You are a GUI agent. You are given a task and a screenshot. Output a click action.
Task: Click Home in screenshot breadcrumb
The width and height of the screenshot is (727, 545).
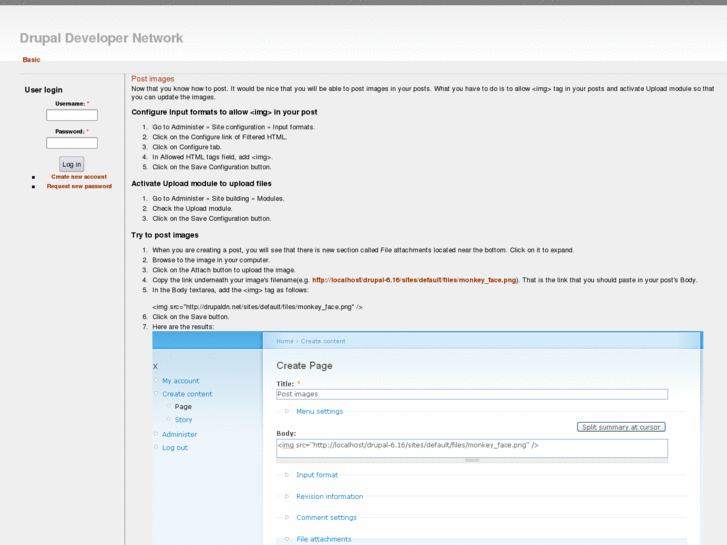pos(285,341)
